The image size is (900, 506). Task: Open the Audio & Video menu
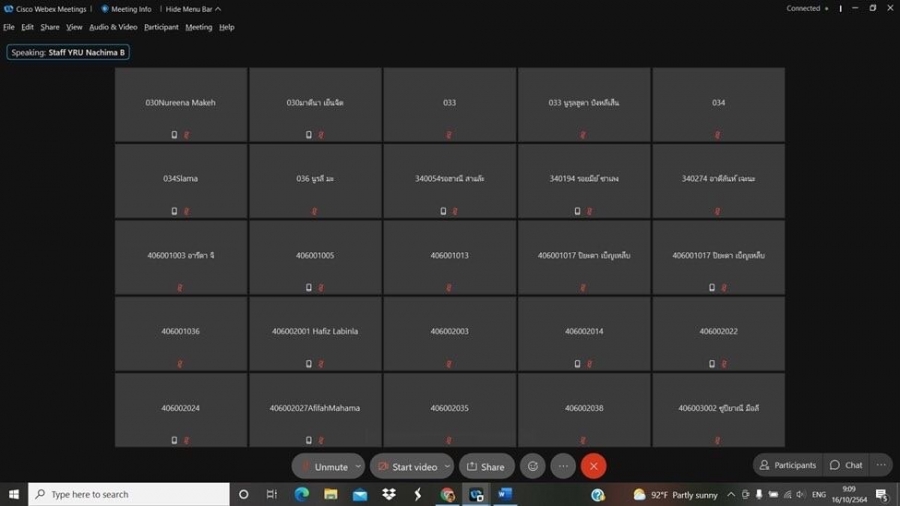coord(113,27)
